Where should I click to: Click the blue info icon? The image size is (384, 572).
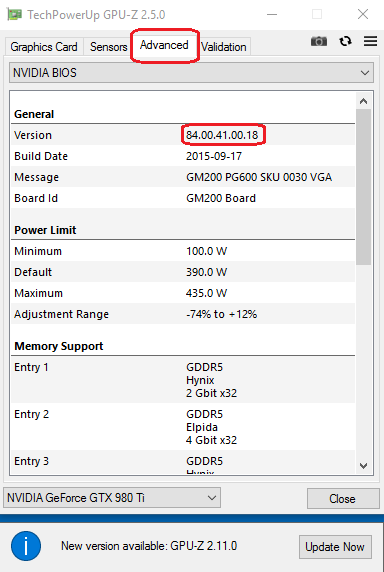[x=26, y=546]
